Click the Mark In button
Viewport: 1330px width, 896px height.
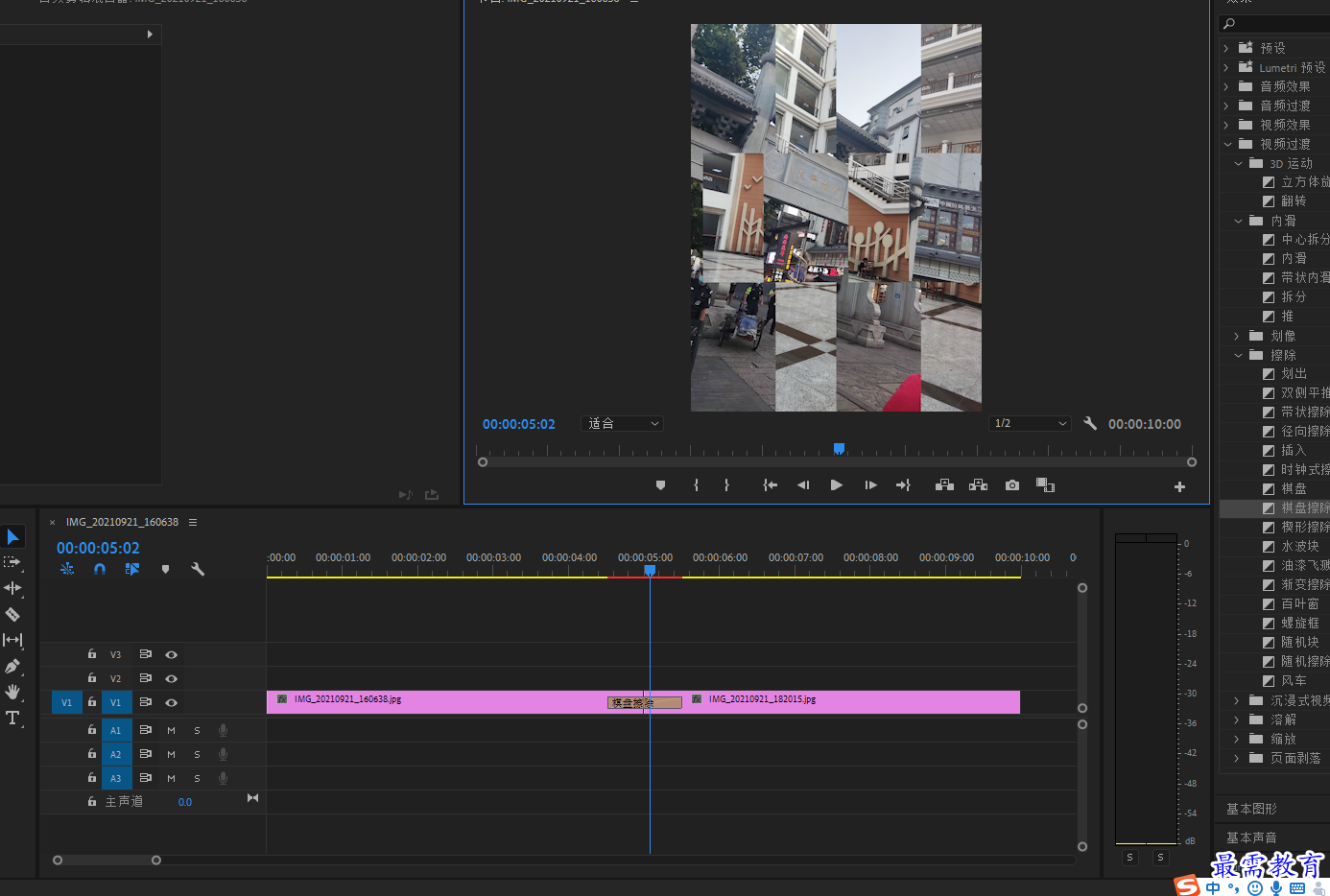point(696,485)
